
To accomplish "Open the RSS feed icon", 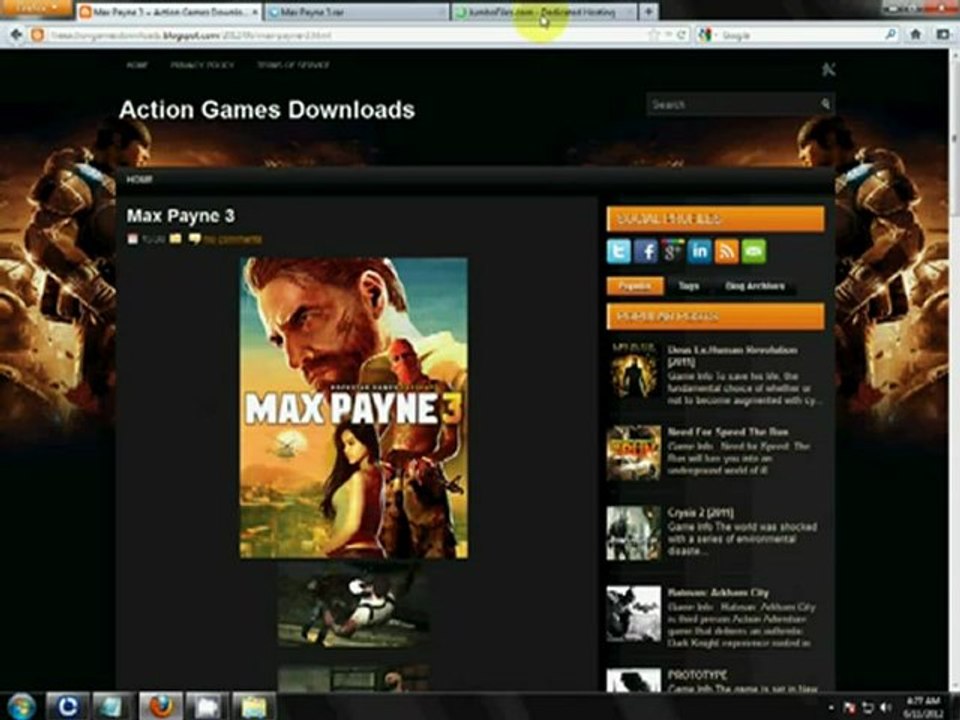I will coord(726,252).
